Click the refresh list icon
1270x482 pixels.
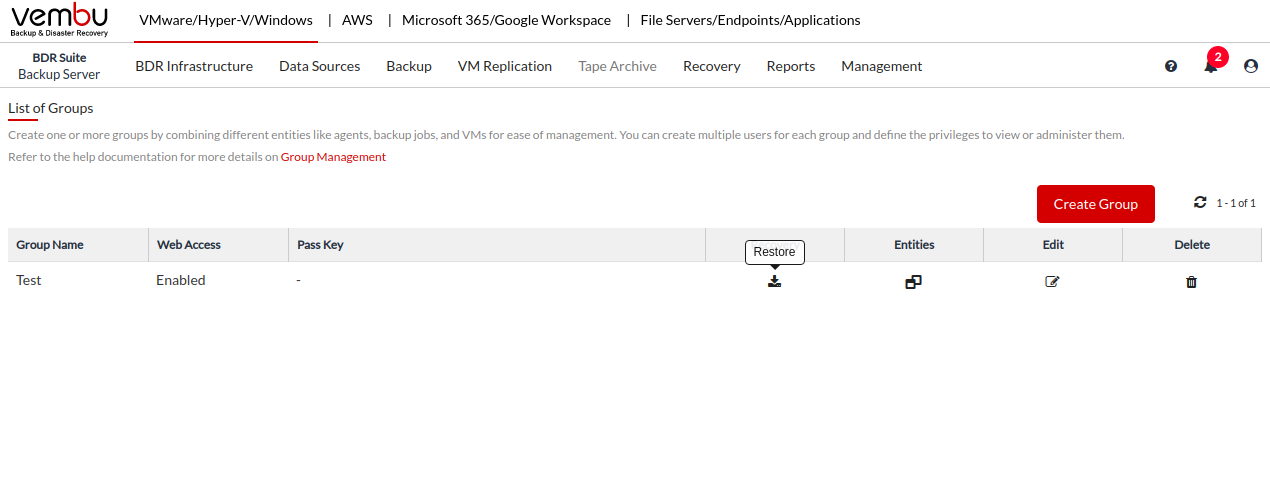tap(1200, 202)
